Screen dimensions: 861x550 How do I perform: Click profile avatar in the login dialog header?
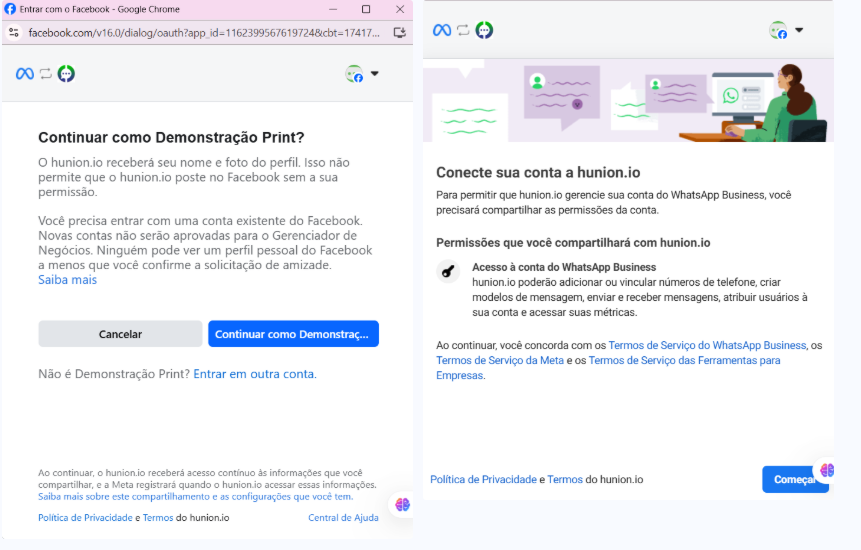[x=354, y=74]
